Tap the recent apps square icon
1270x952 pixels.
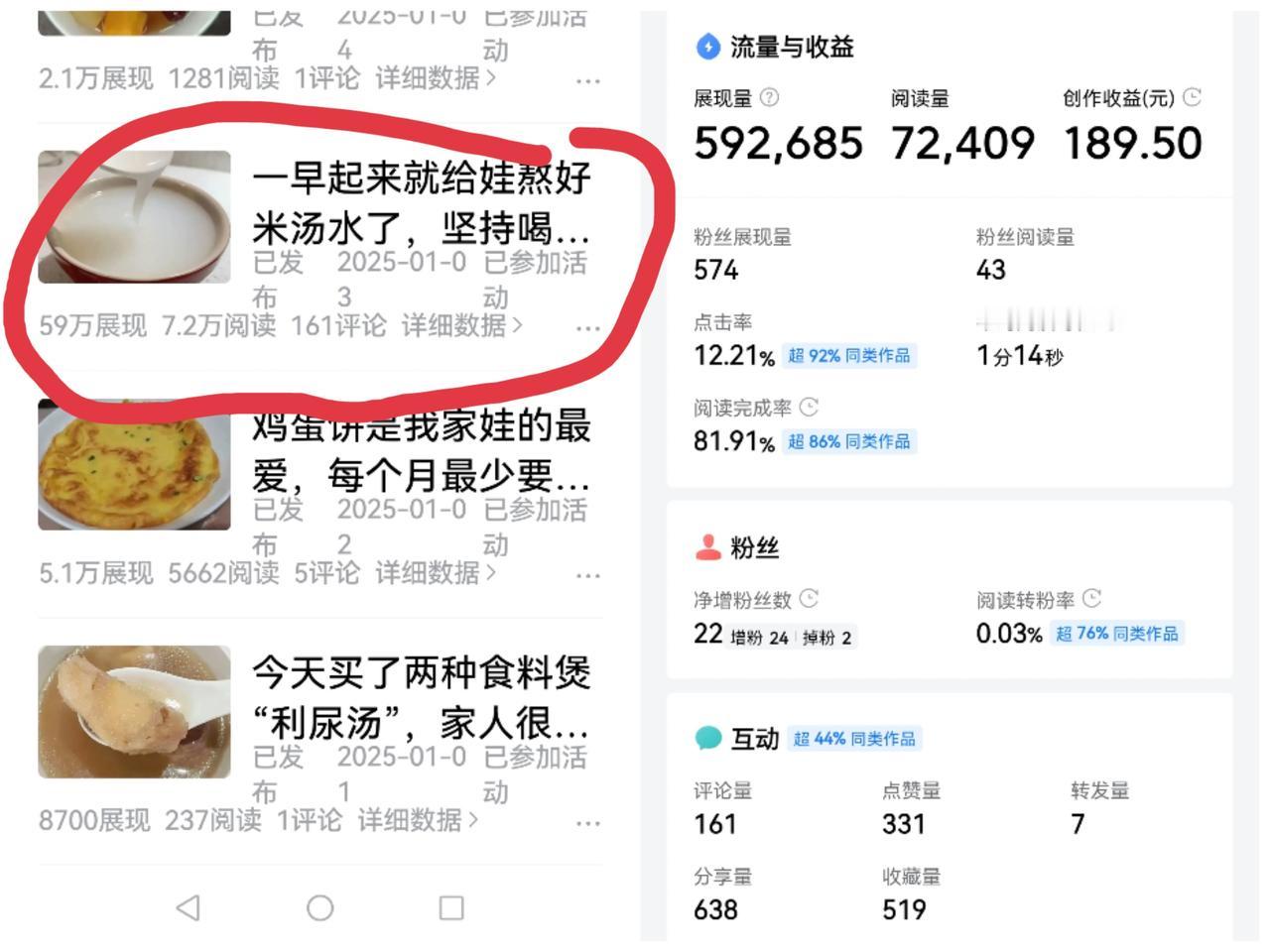click(x=451, y=907)
